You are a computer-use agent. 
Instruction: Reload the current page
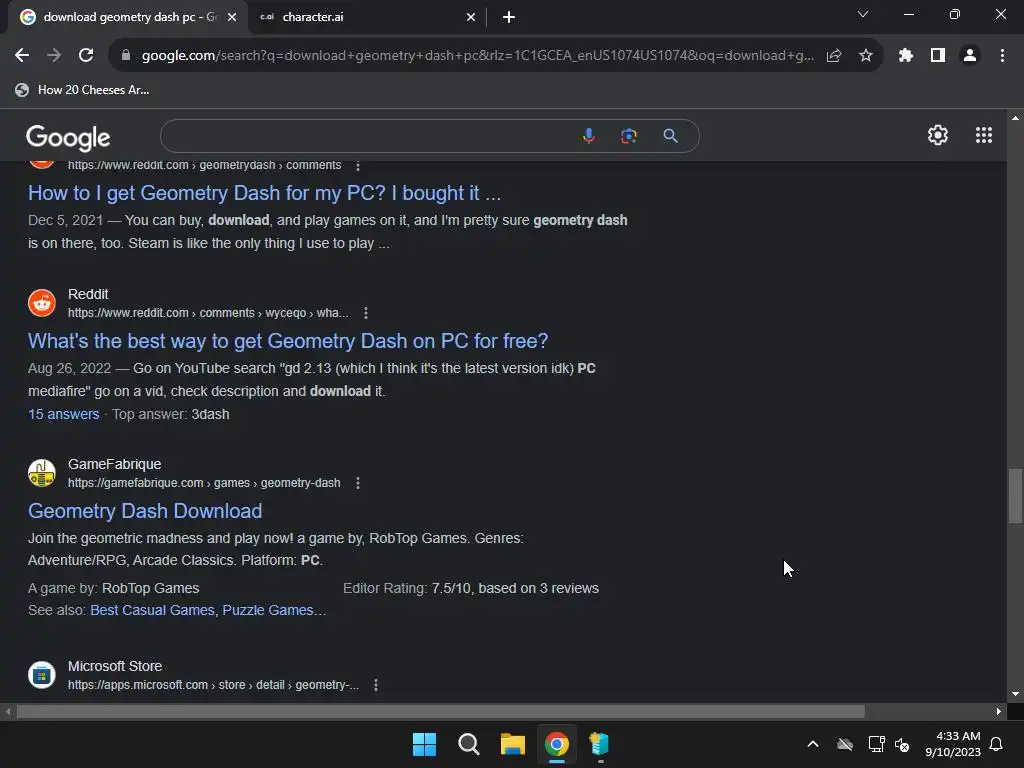pos(86,56)
